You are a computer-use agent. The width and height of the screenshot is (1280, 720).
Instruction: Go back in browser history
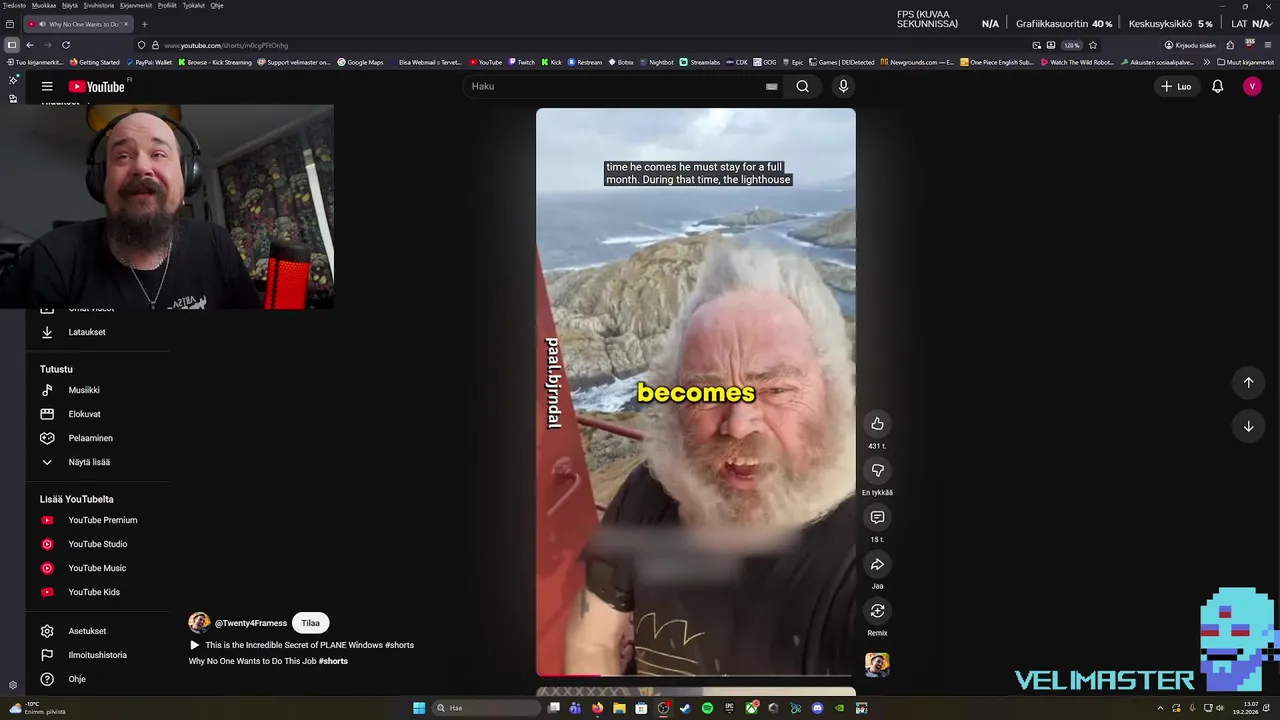click(x=30, y=45)
